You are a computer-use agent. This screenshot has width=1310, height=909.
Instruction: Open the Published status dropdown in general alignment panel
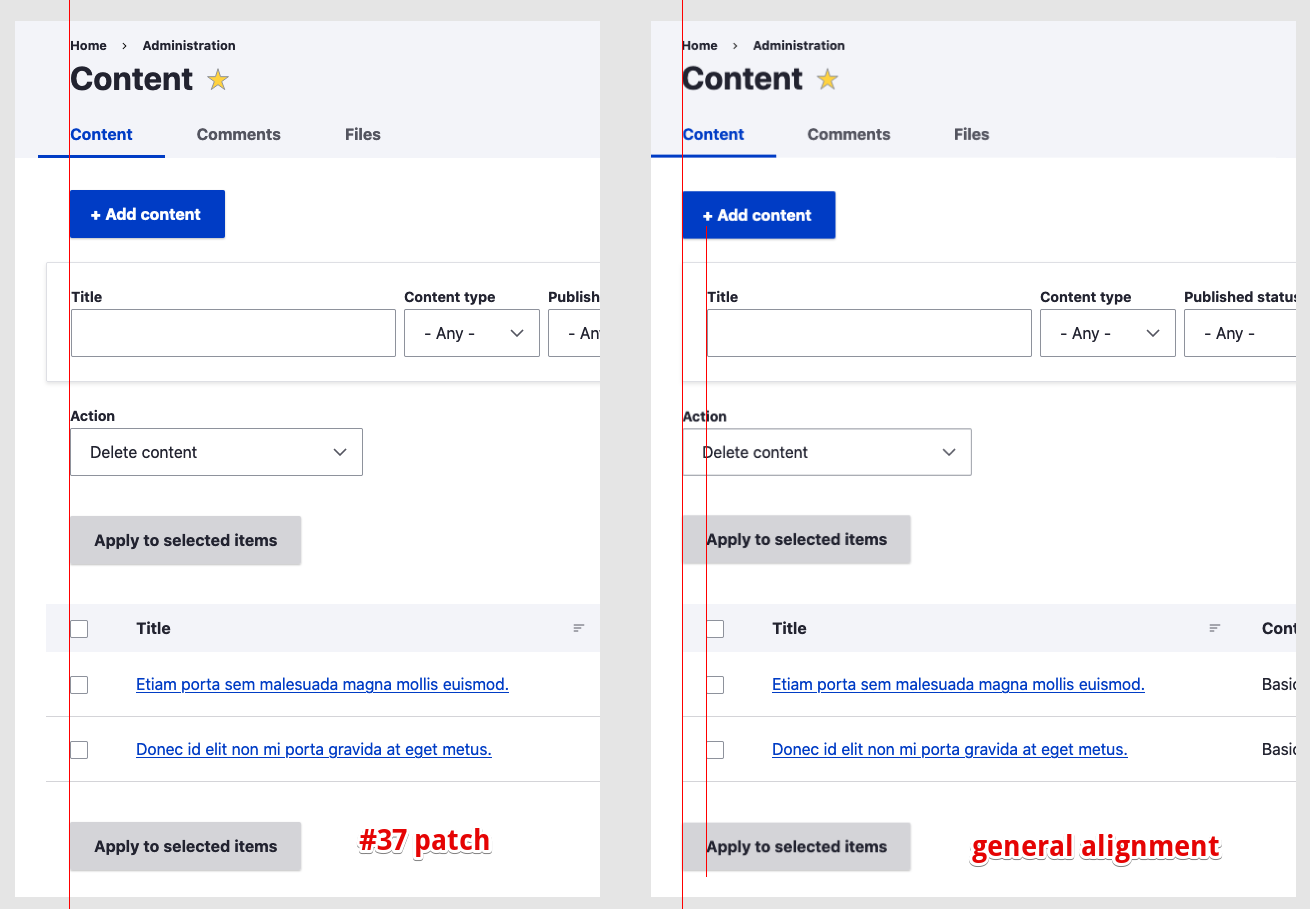[1240, 333]
